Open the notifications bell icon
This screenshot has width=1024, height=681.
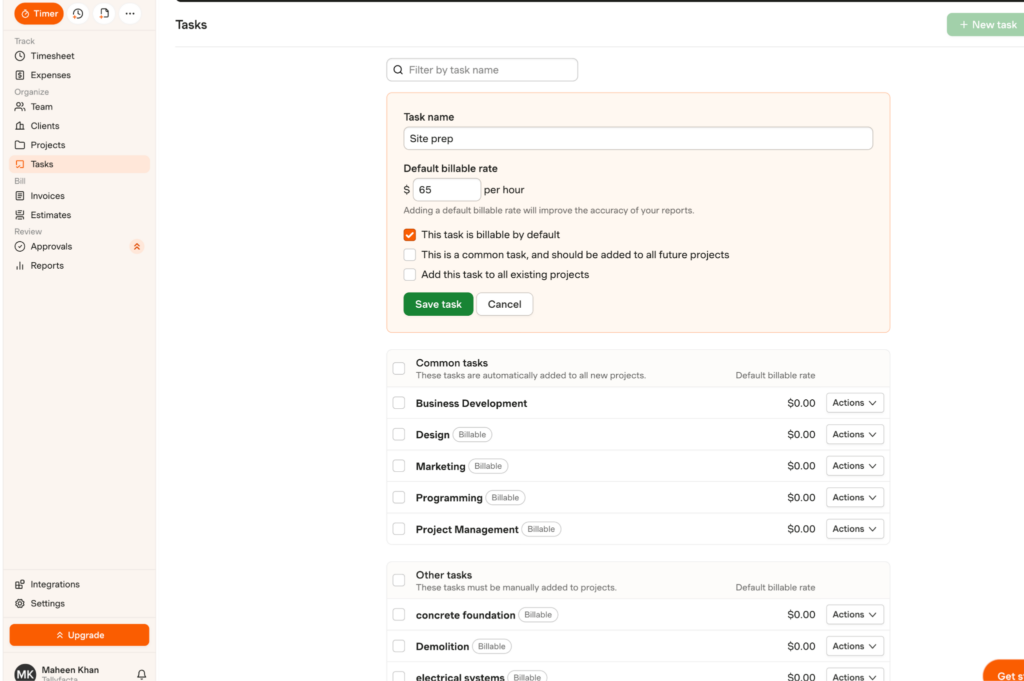click(x=141, y=674)
